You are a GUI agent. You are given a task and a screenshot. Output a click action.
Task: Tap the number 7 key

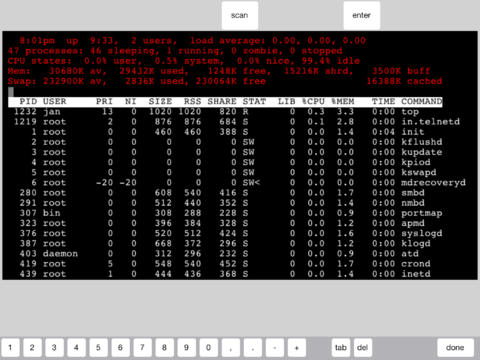142,348
